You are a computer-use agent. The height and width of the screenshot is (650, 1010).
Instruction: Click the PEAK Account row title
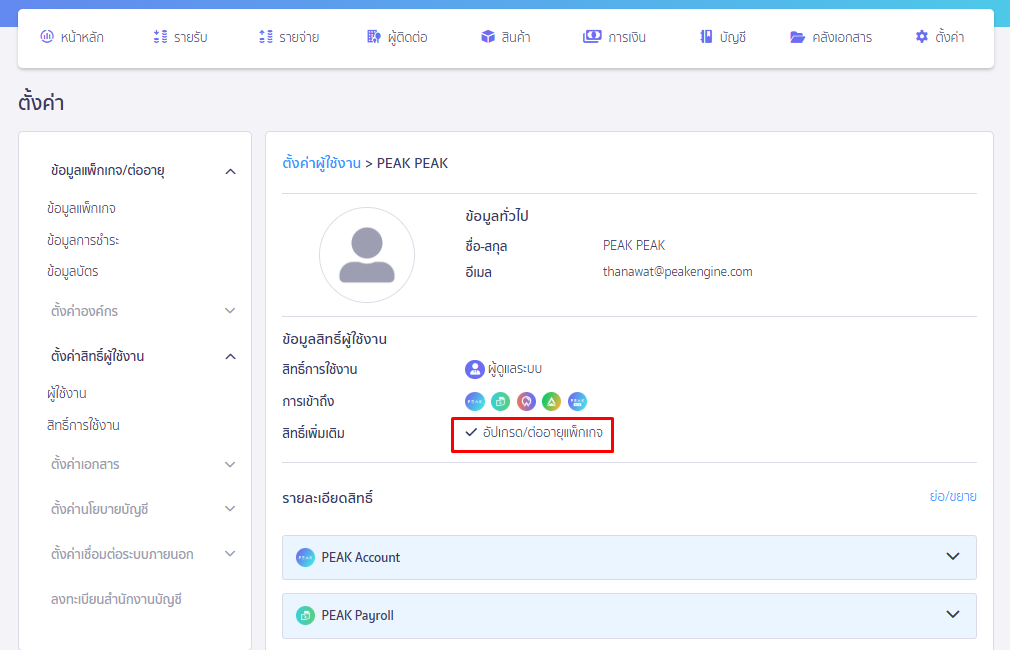pyautogui.click(x=361, y=557)
